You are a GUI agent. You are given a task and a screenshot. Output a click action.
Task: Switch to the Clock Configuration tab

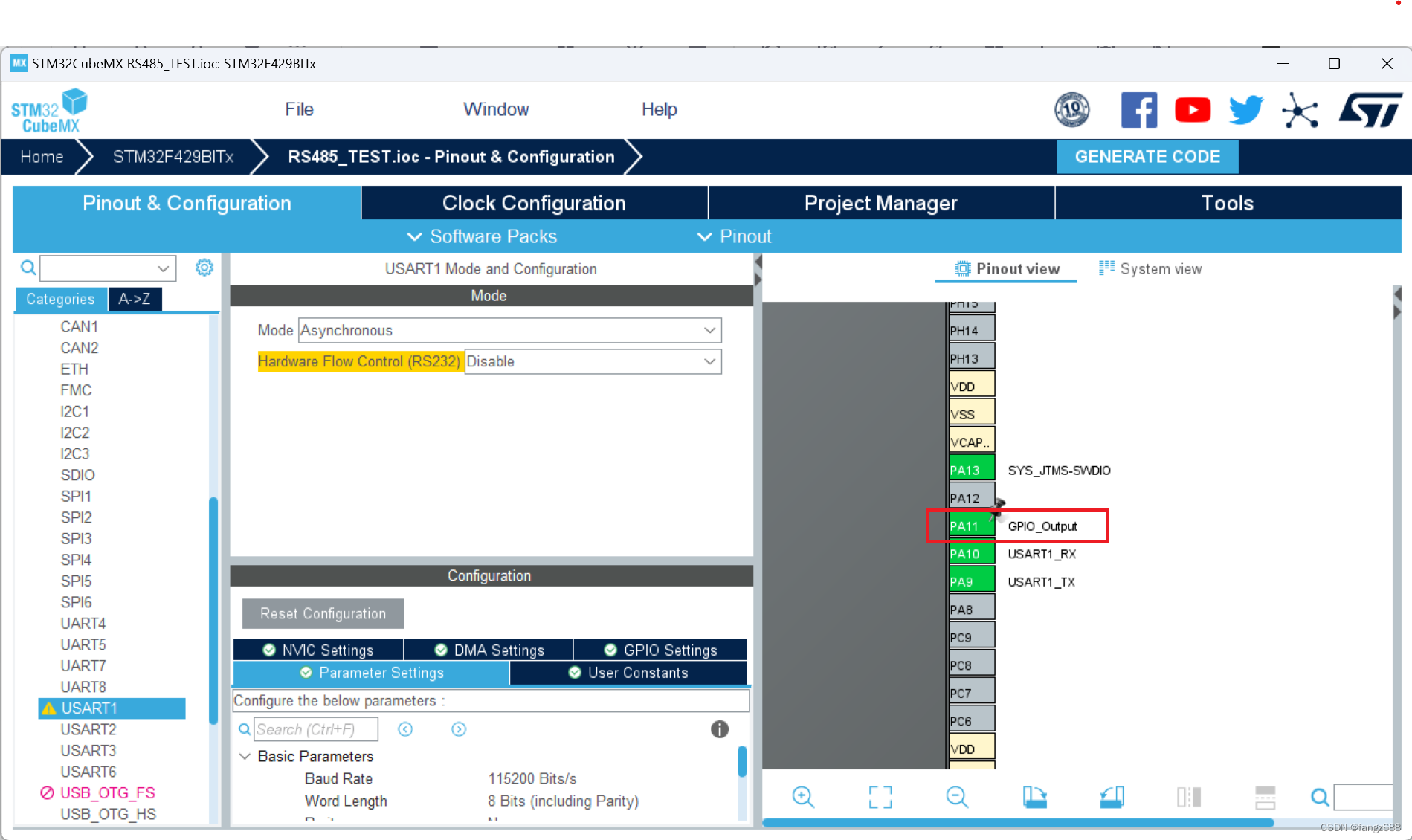[x=534, y=203]
